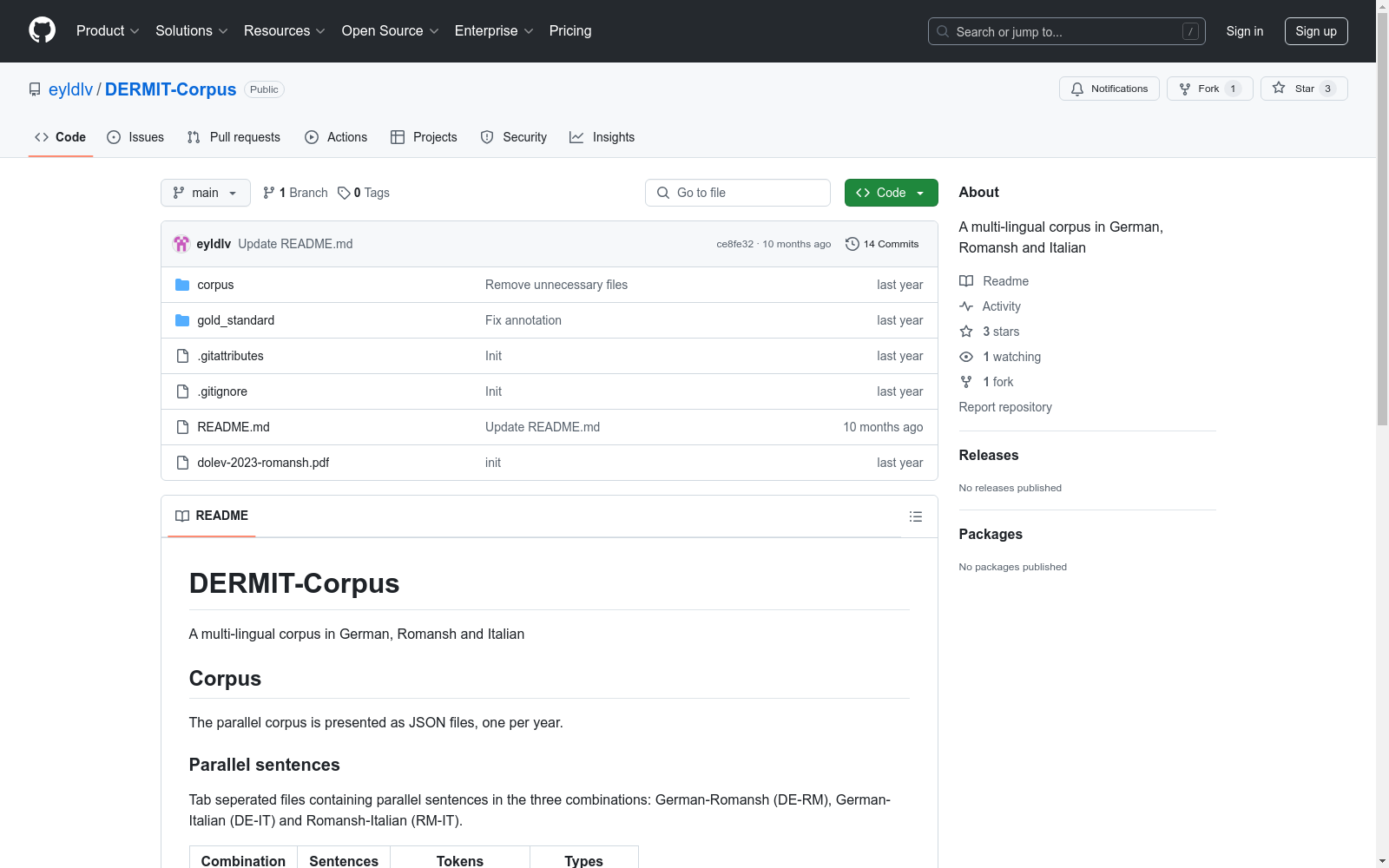This screenshot has width=1389, height=868.
Task: Click the book icon on README tab
Action: click(182, 516)
